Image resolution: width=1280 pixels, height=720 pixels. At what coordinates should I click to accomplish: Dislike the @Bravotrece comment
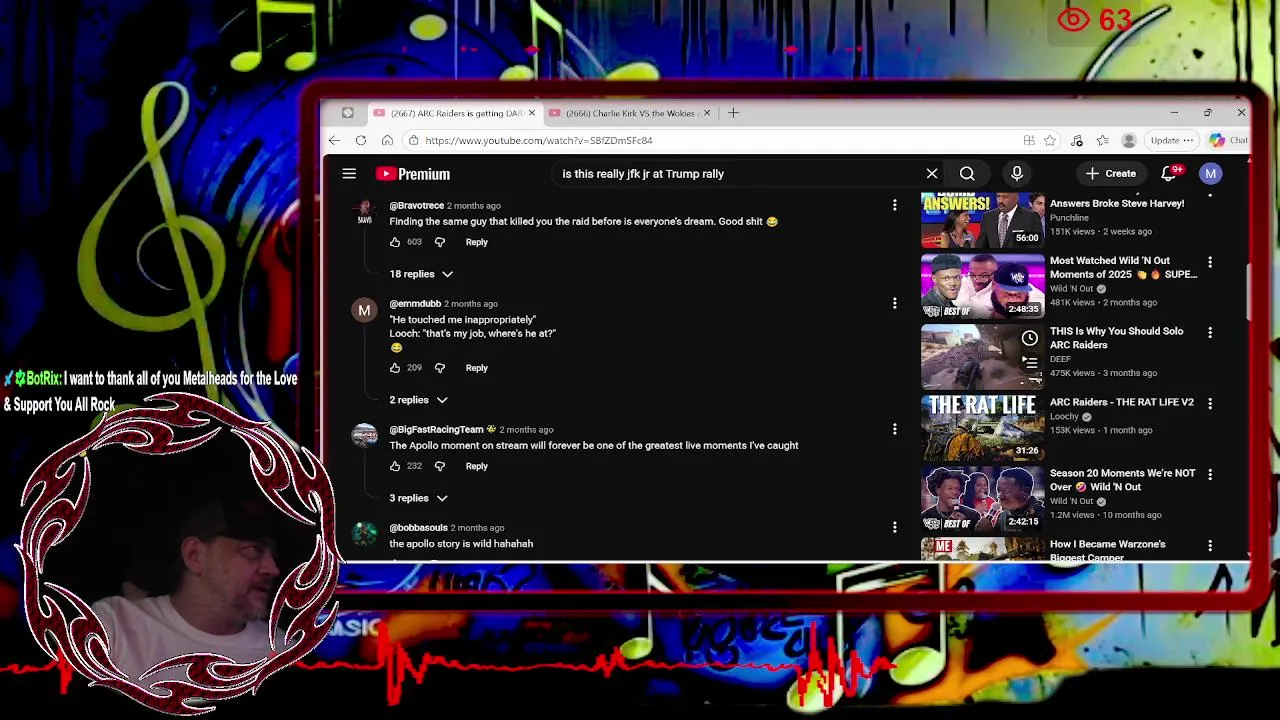click(440, 242)
